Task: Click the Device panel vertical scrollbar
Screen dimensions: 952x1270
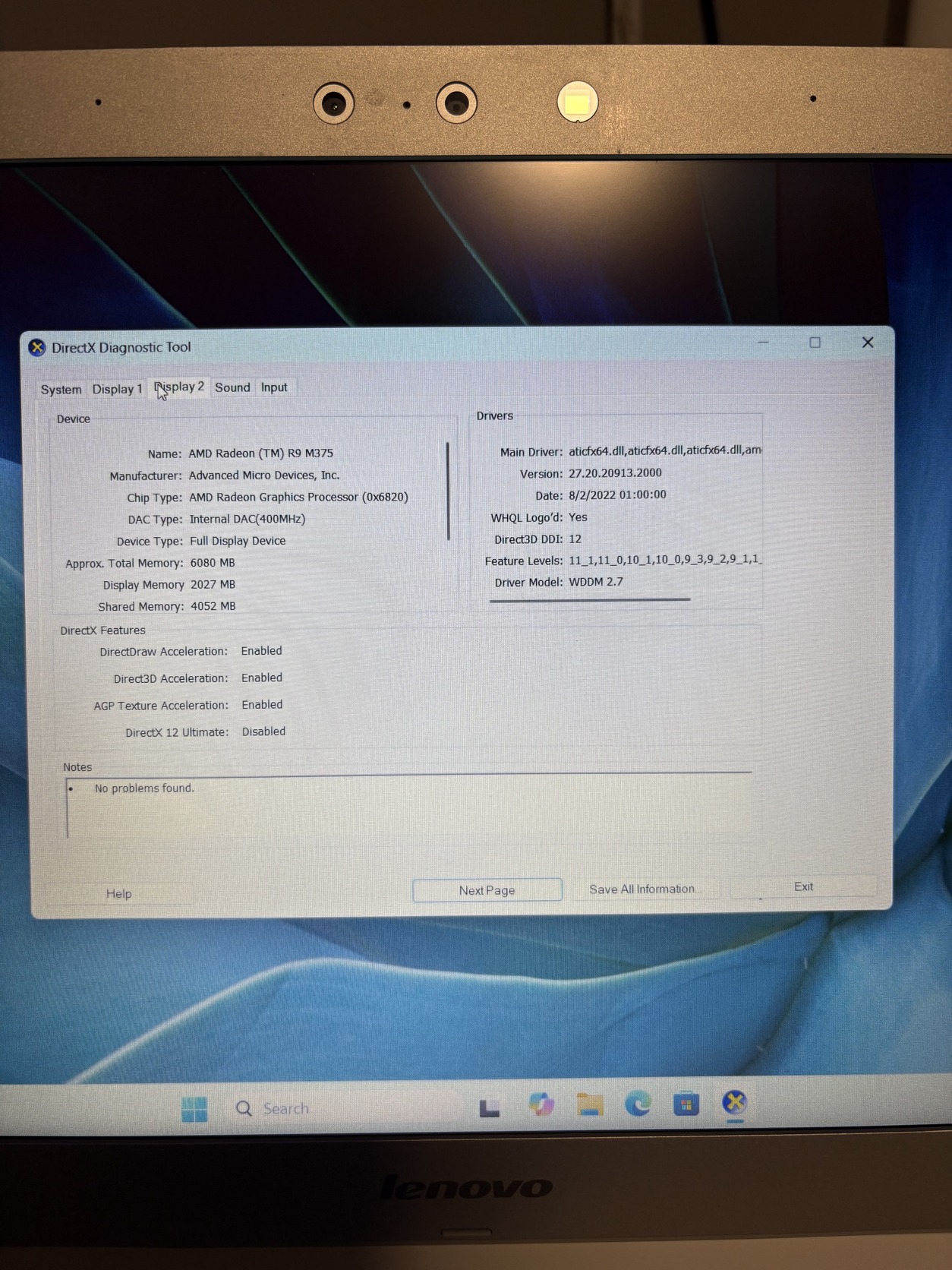Action: (448, 491)
